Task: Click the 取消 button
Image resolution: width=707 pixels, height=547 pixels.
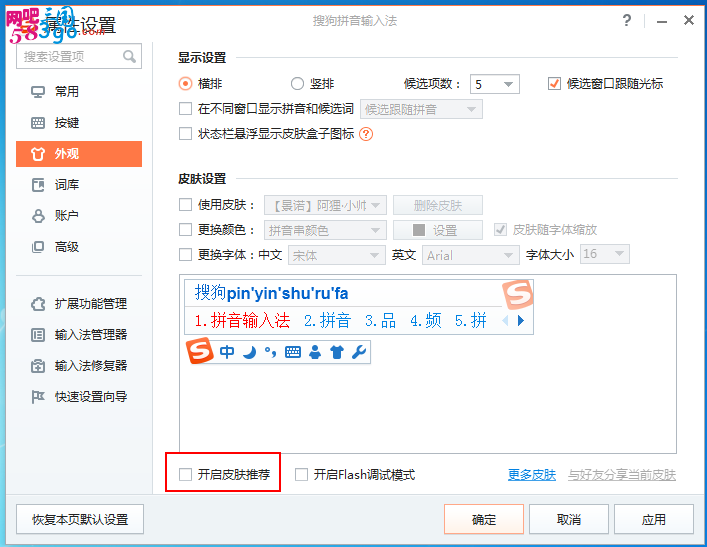Action: coord(569,519)
